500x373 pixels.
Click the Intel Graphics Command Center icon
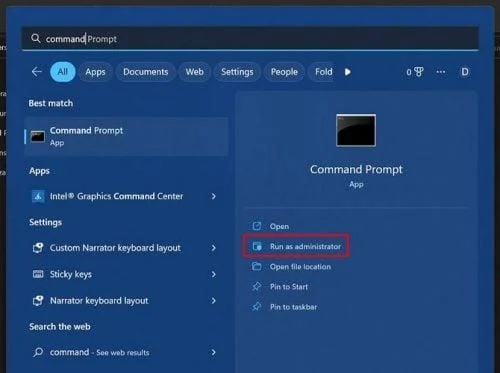point(38,196)
